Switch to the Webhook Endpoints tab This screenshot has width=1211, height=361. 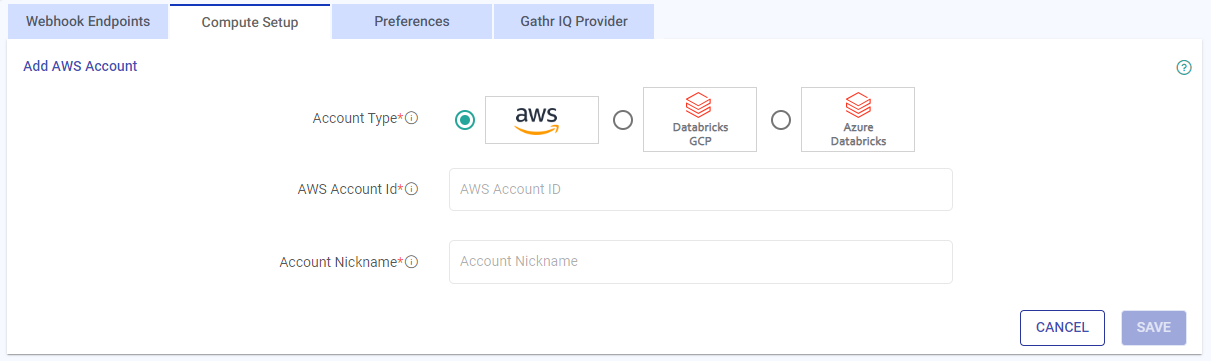88,21
